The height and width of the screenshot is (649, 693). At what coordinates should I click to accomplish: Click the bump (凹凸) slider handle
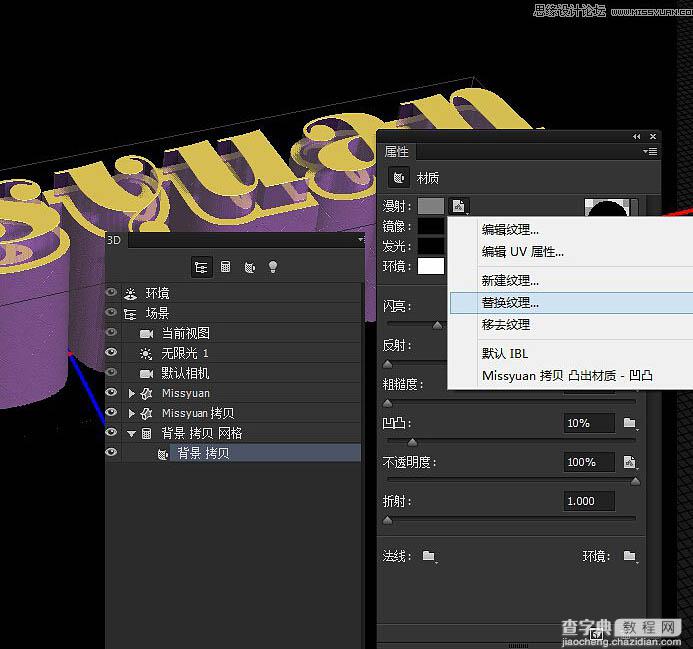(x=412, y=442)
